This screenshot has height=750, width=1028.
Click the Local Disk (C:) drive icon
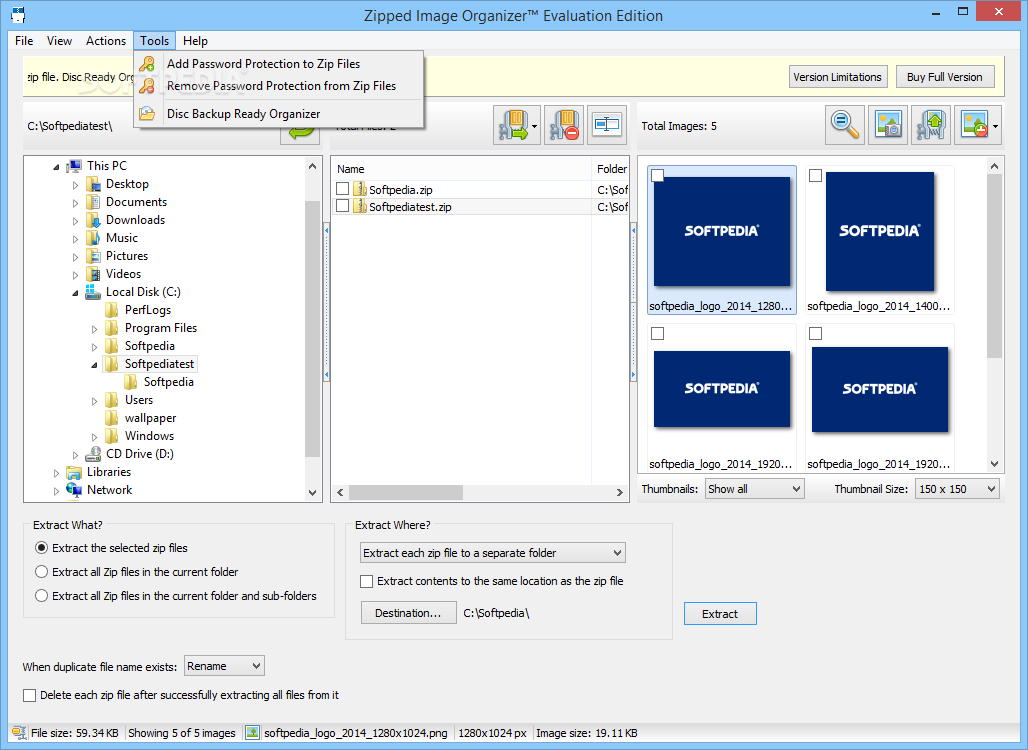93,292
